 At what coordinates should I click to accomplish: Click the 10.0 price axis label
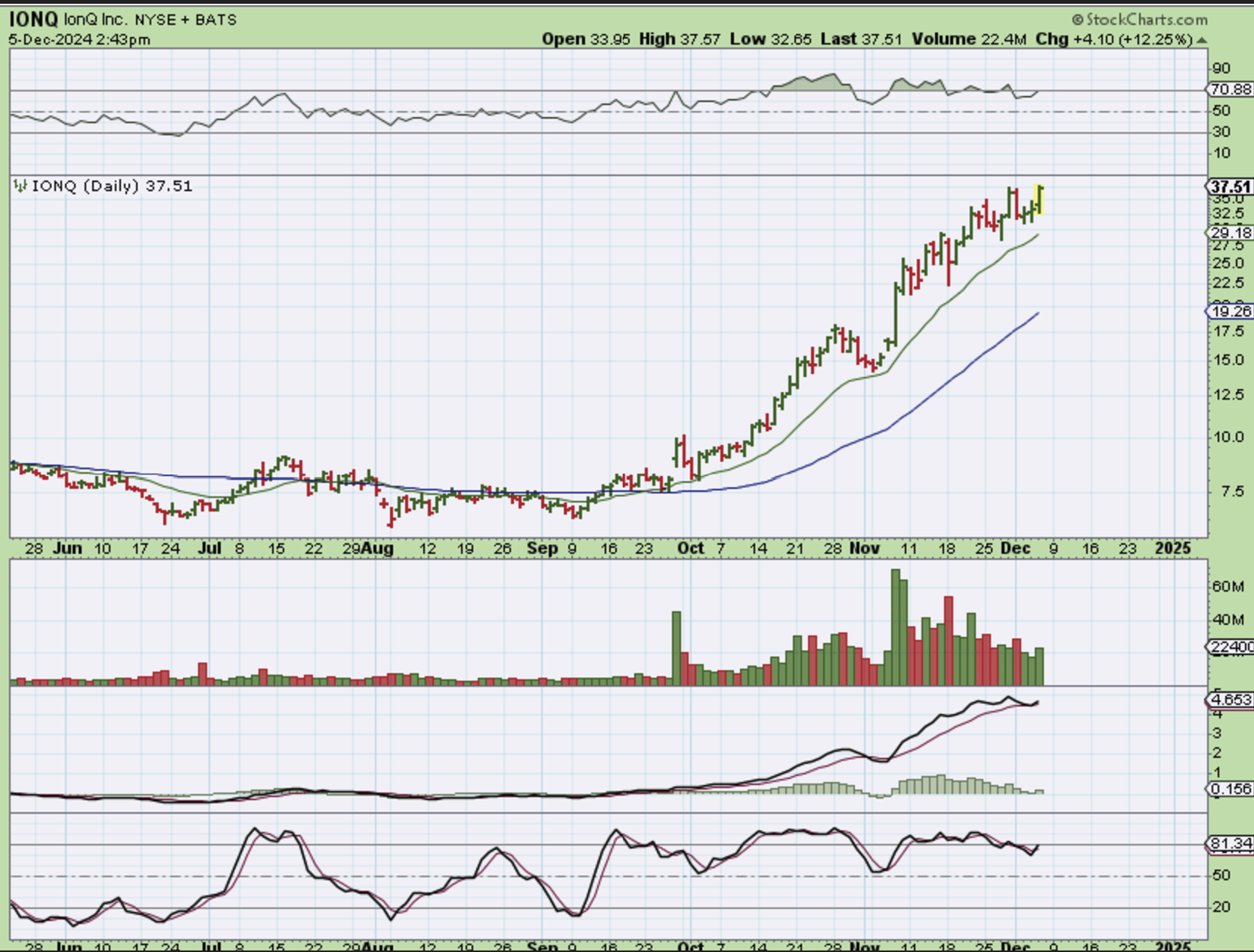coord(1228,437)
